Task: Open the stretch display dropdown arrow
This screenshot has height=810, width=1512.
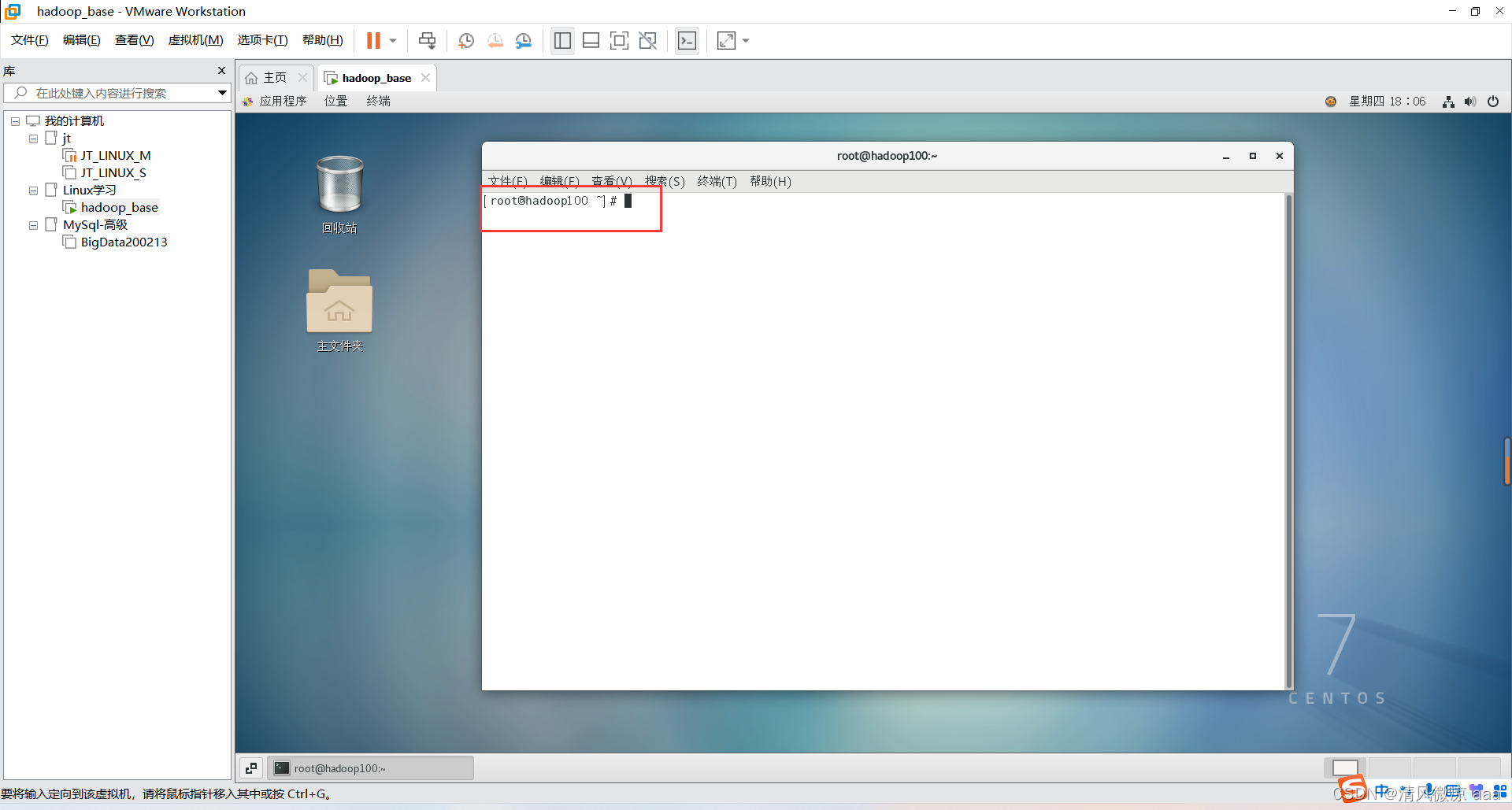Action: (746, 40)
